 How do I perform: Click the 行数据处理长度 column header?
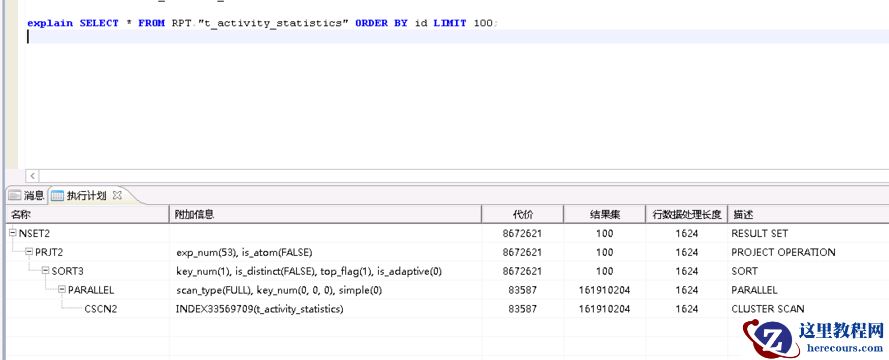(x=687, y=214)
